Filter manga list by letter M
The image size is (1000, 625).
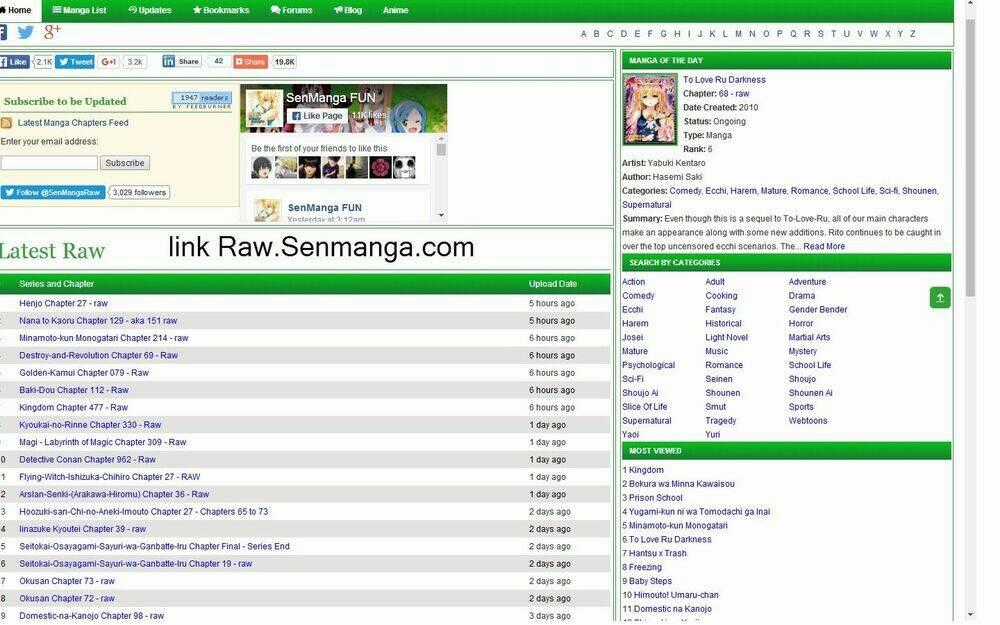point(738,34)
